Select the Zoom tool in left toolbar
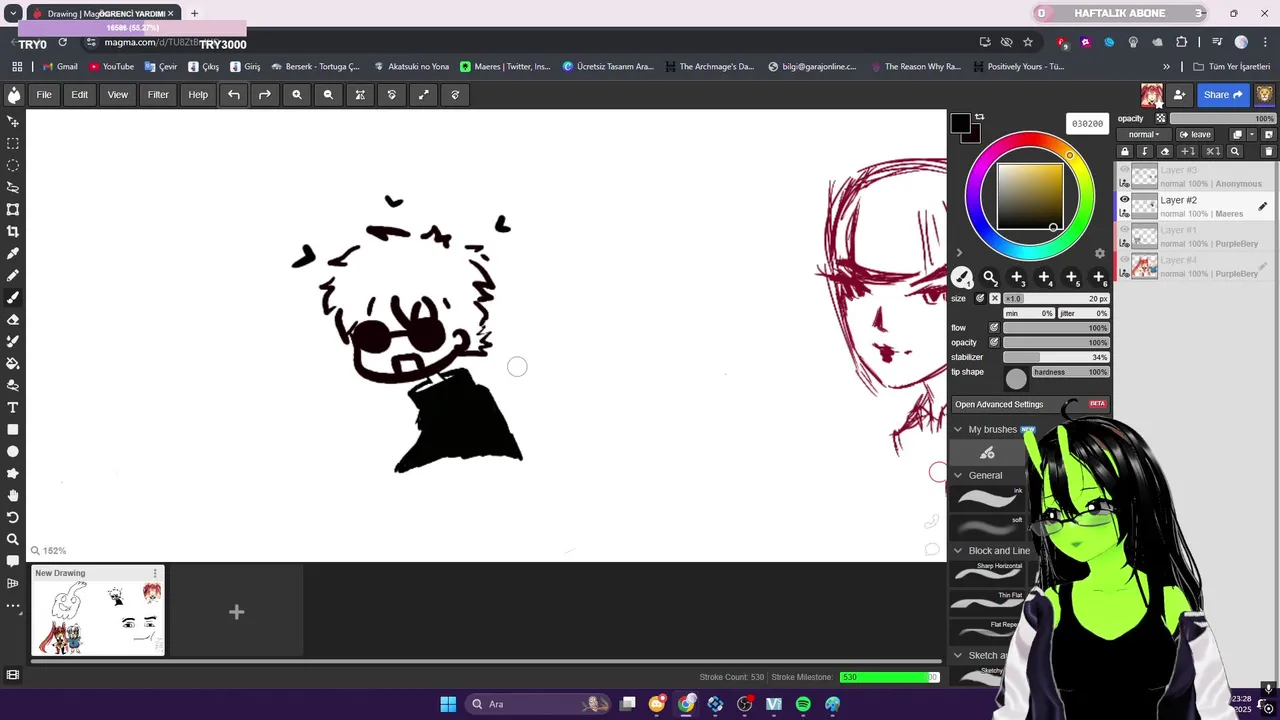Viewport: 1280px width, 720px height. tap(13, 539)
